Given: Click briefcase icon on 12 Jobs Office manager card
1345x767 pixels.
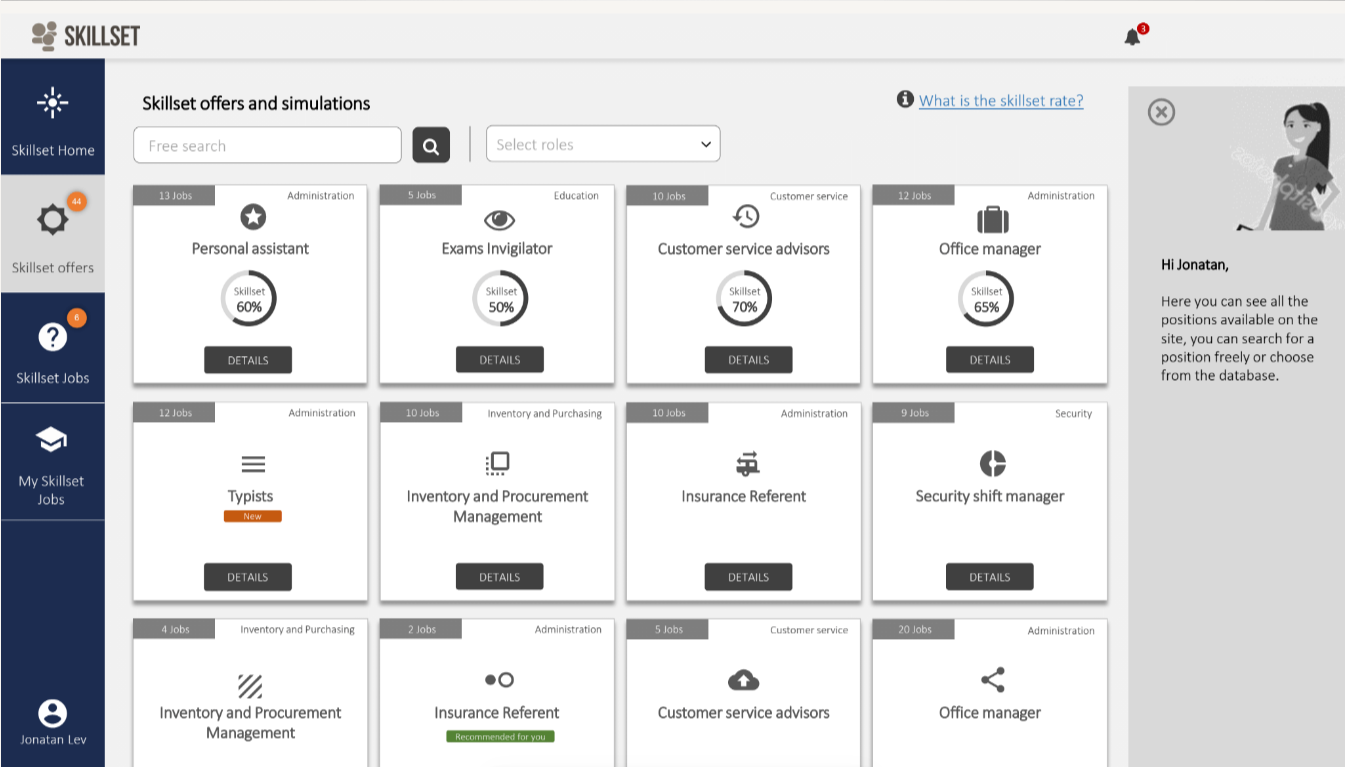Looking at the screenshot, I should click(992, 219).
